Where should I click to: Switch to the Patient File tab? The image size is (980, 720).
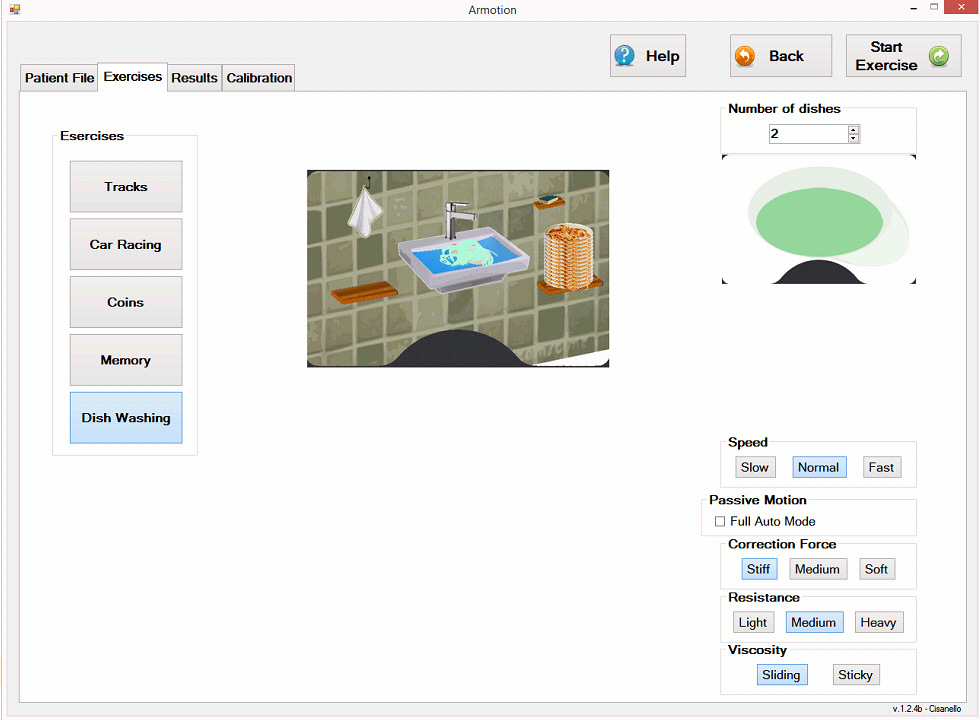coord(59,78)
